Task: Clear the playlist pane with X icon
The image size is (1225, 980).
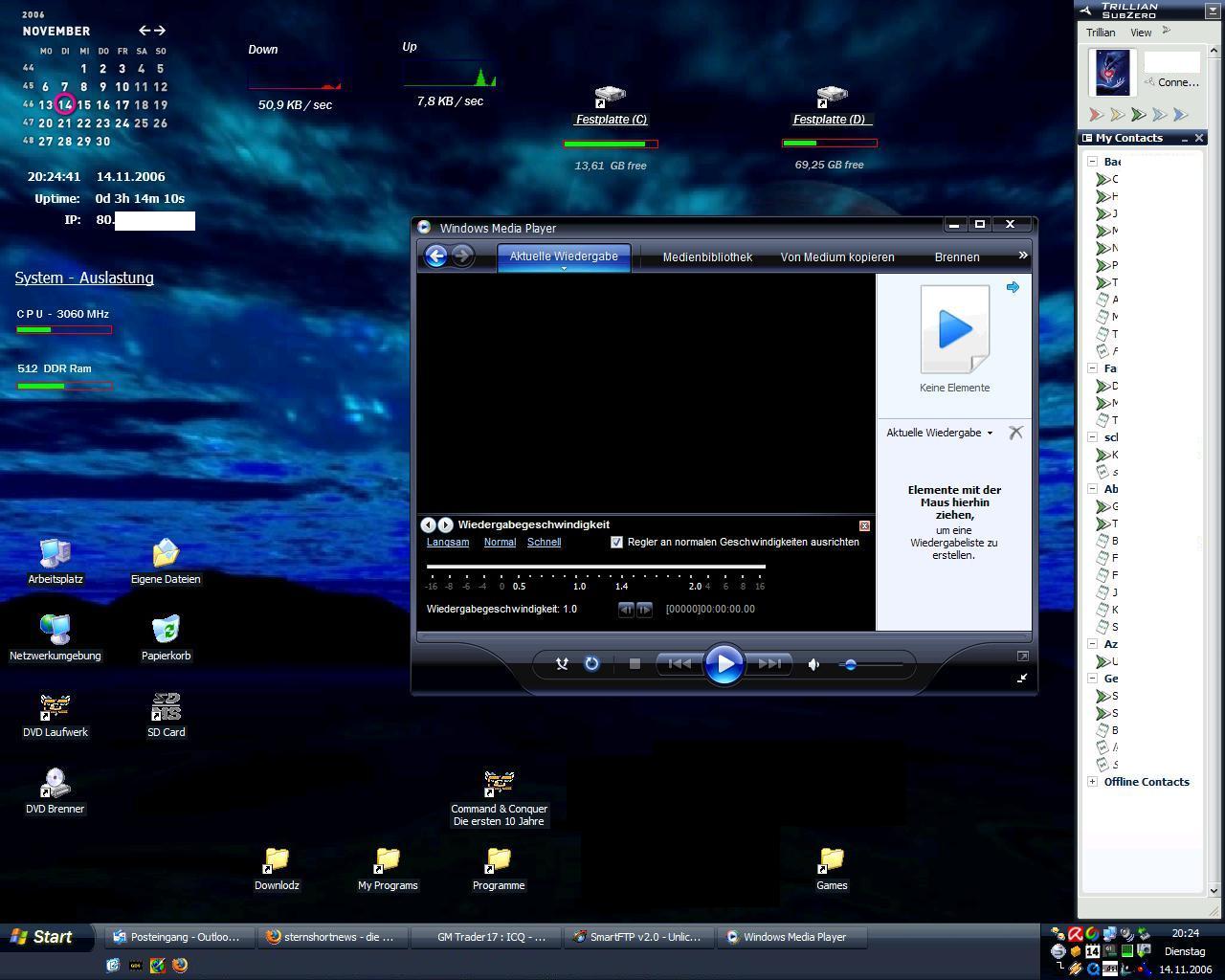Action: tap(1015, 433)
